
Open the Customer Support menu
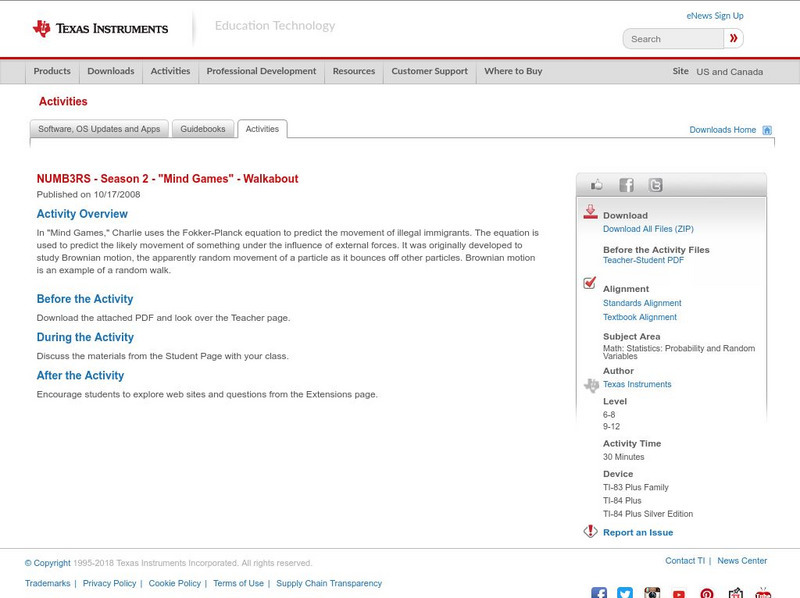pos(430,71)
